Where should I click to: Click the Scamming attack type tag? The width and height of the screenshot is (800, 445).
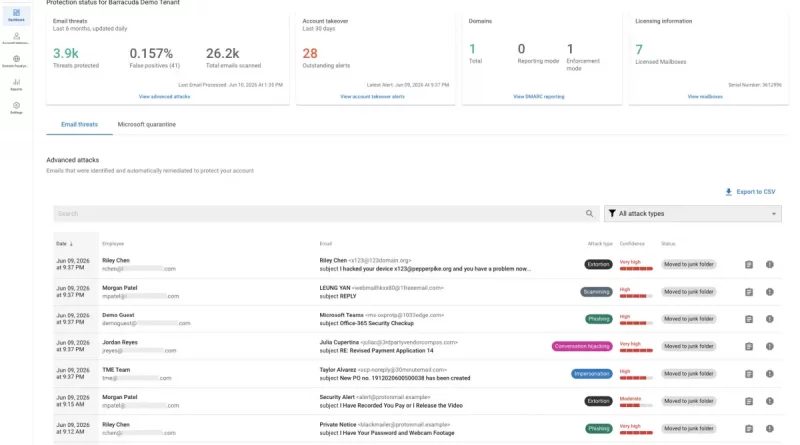[x=596, y=292]
